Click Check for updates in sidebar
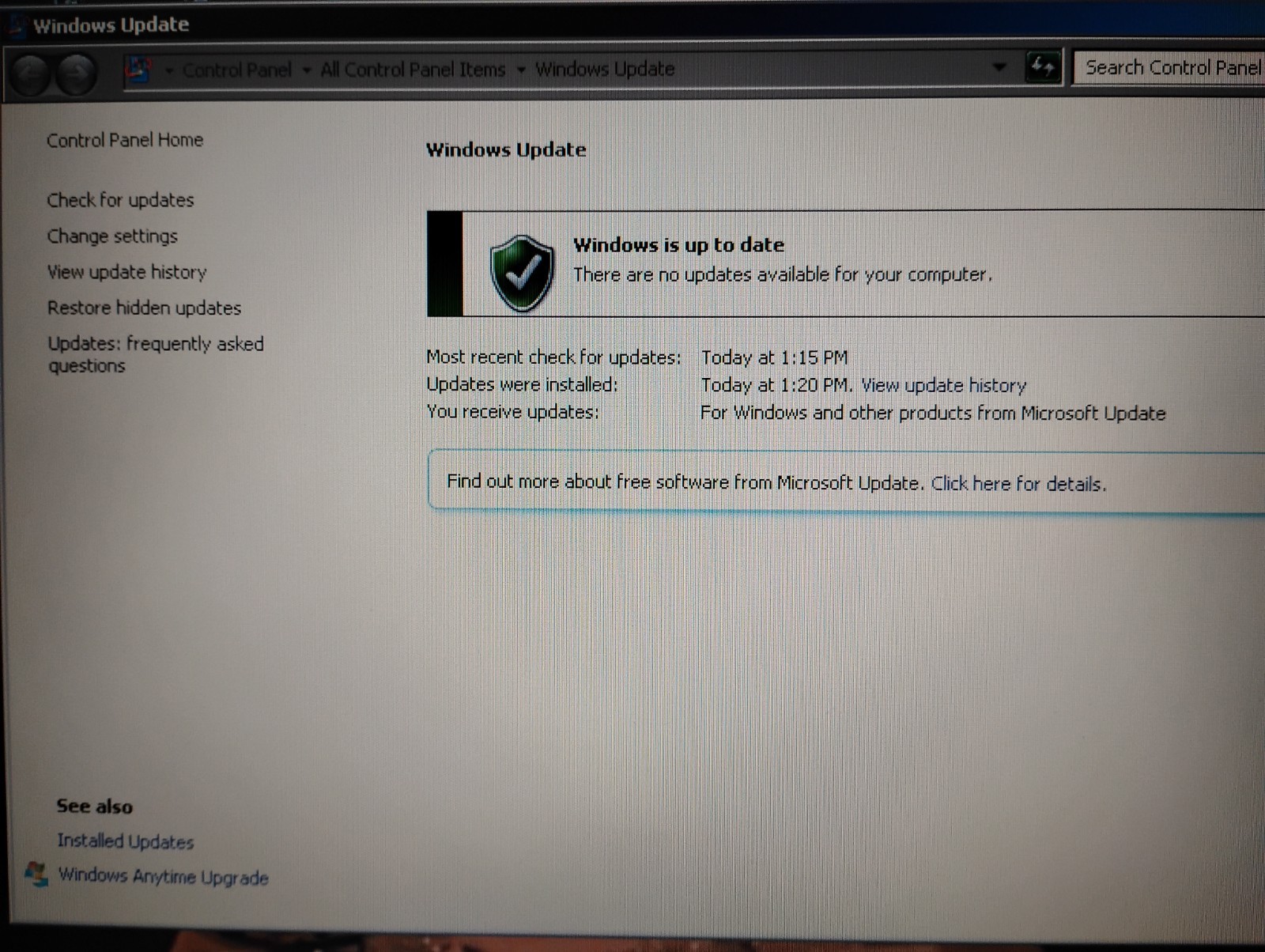 click(120, 200)
